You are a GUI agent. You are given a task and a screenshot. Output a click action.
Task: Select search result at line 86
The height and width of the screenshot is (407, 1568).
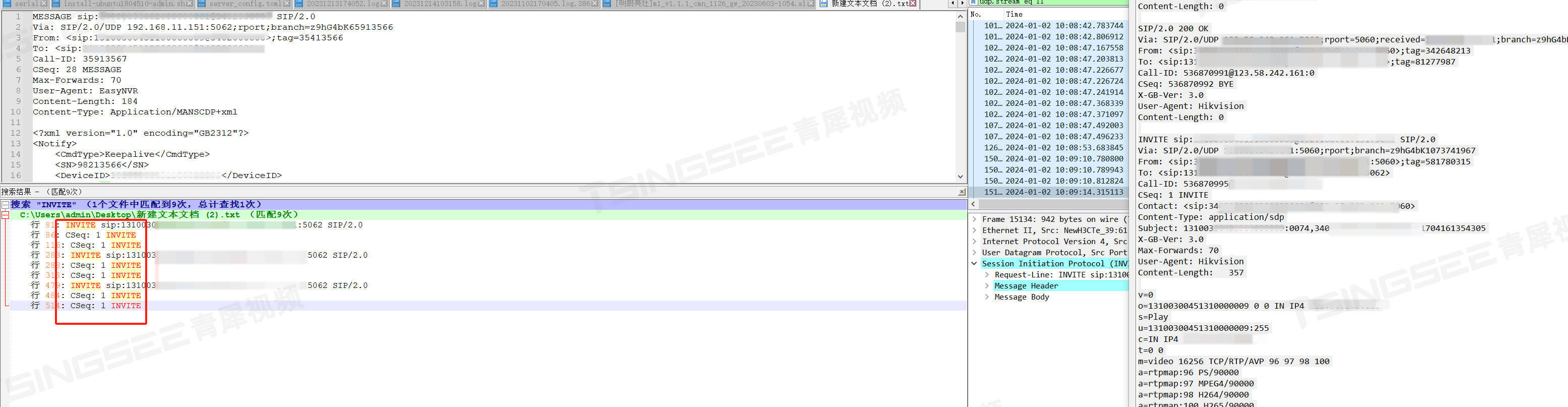[x=83, y=235]
